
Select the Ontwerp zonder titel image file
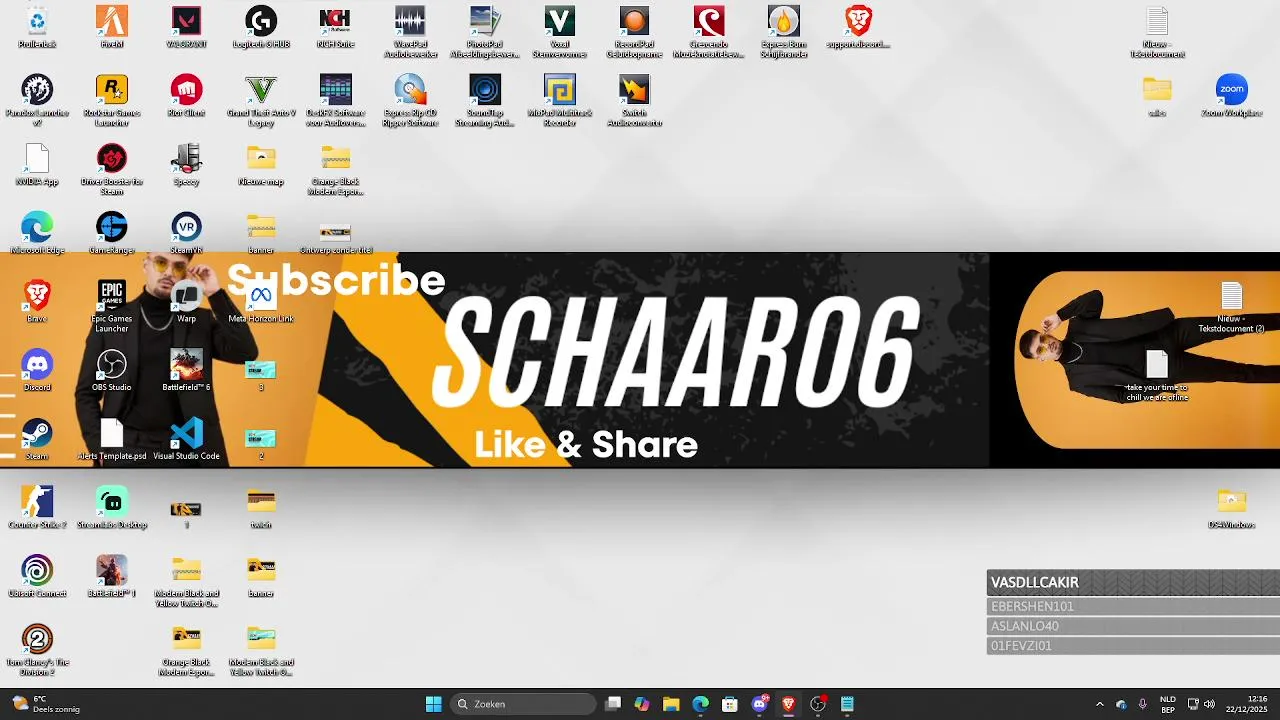click(335, 238)
